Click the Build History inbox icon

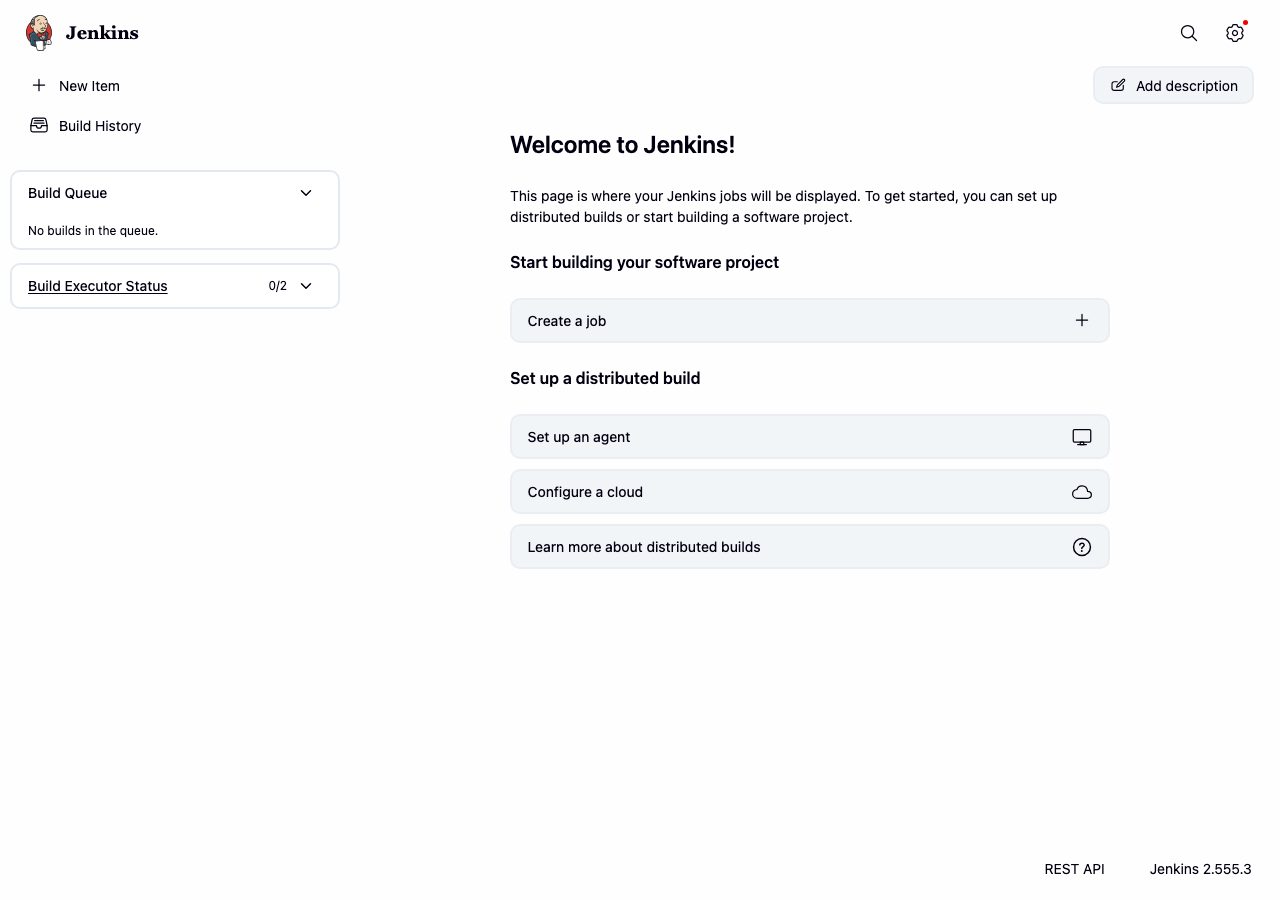[39, 125]
